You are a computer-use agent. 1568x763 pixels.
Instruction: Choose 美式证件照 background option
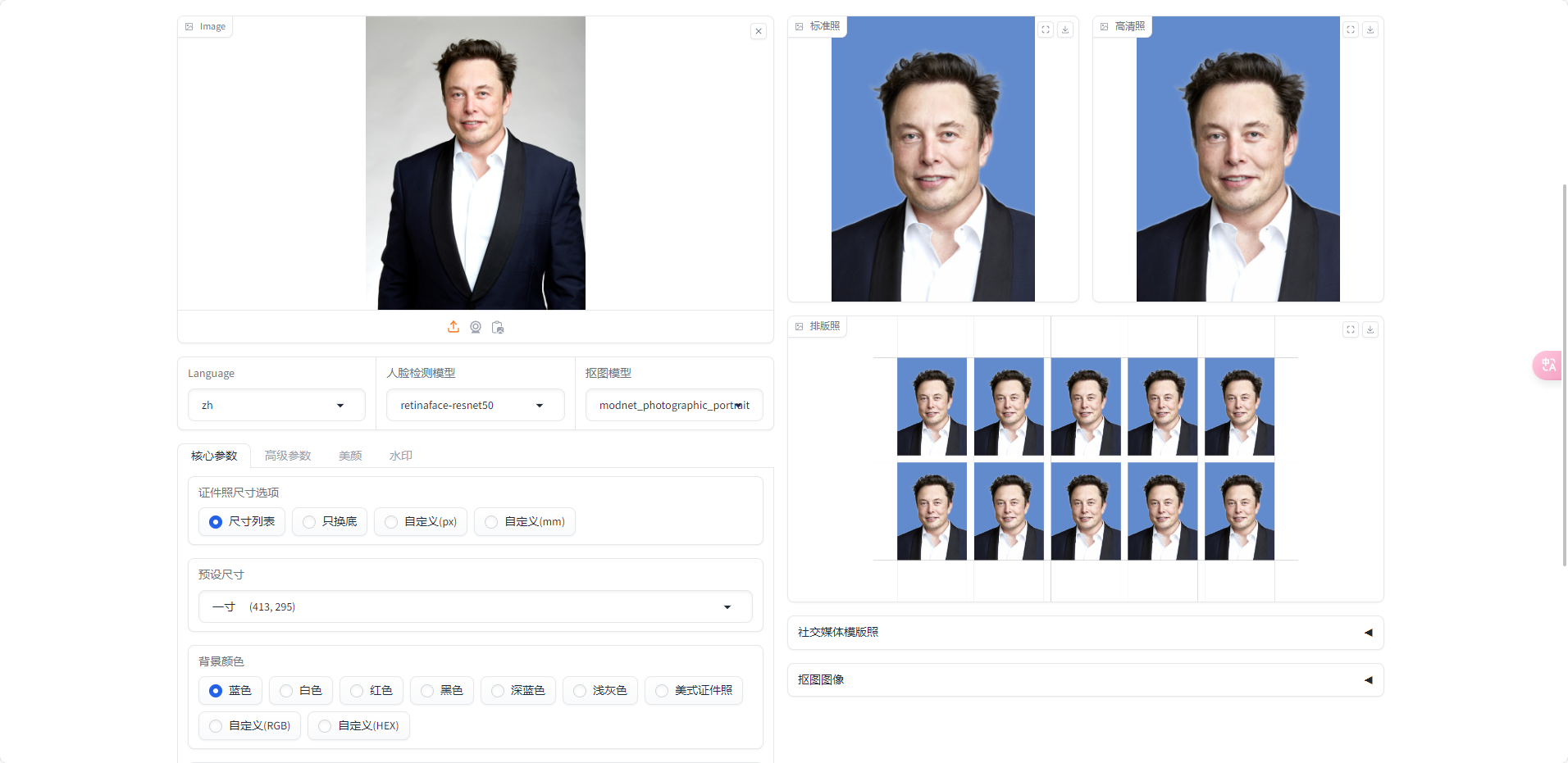click(x=694, y=691)
